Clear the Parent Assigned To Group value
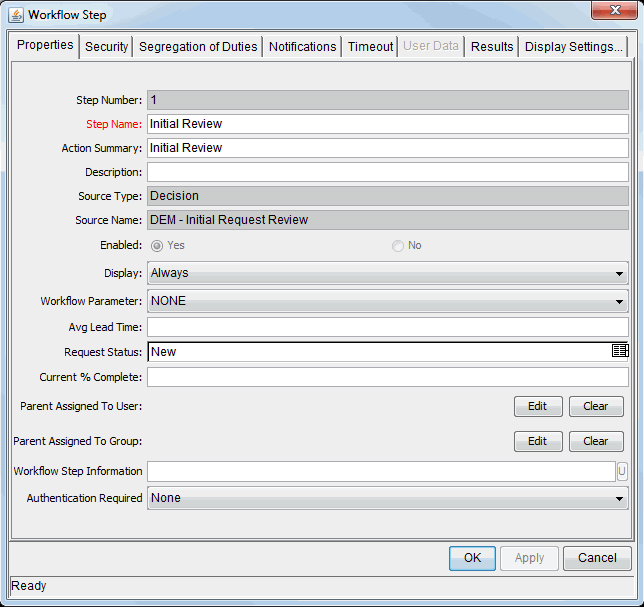The height and width of the screenshot is (607, 644). coord(596,441)
